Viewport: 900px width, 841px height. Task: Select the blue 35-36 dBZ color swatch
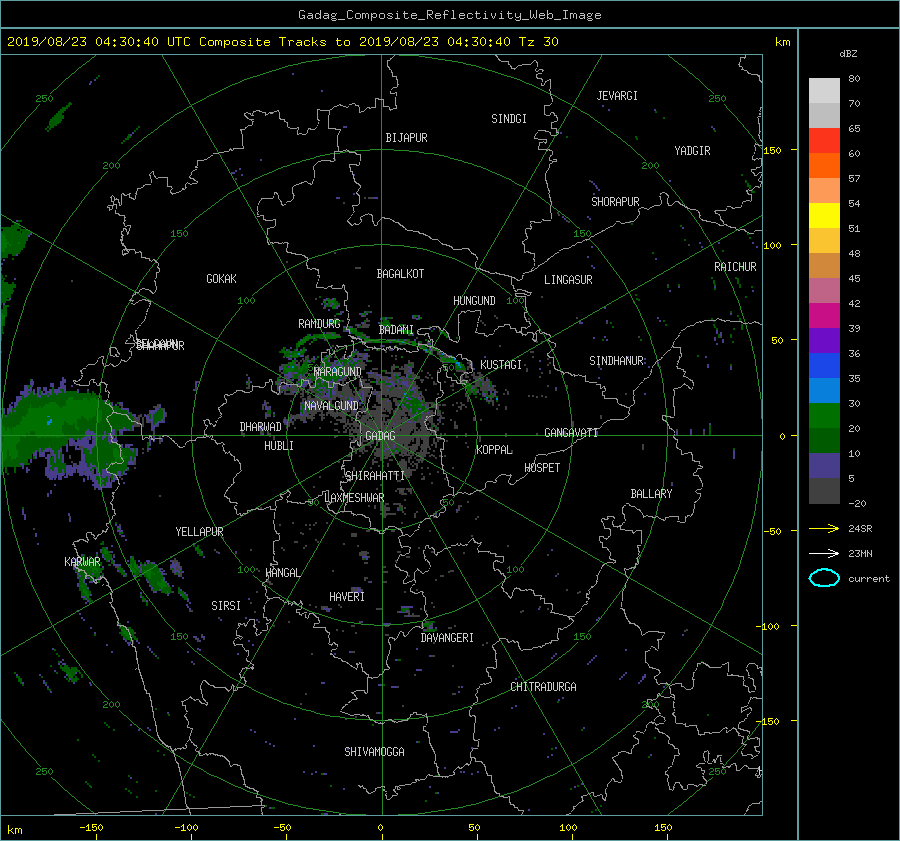point(824,366)
